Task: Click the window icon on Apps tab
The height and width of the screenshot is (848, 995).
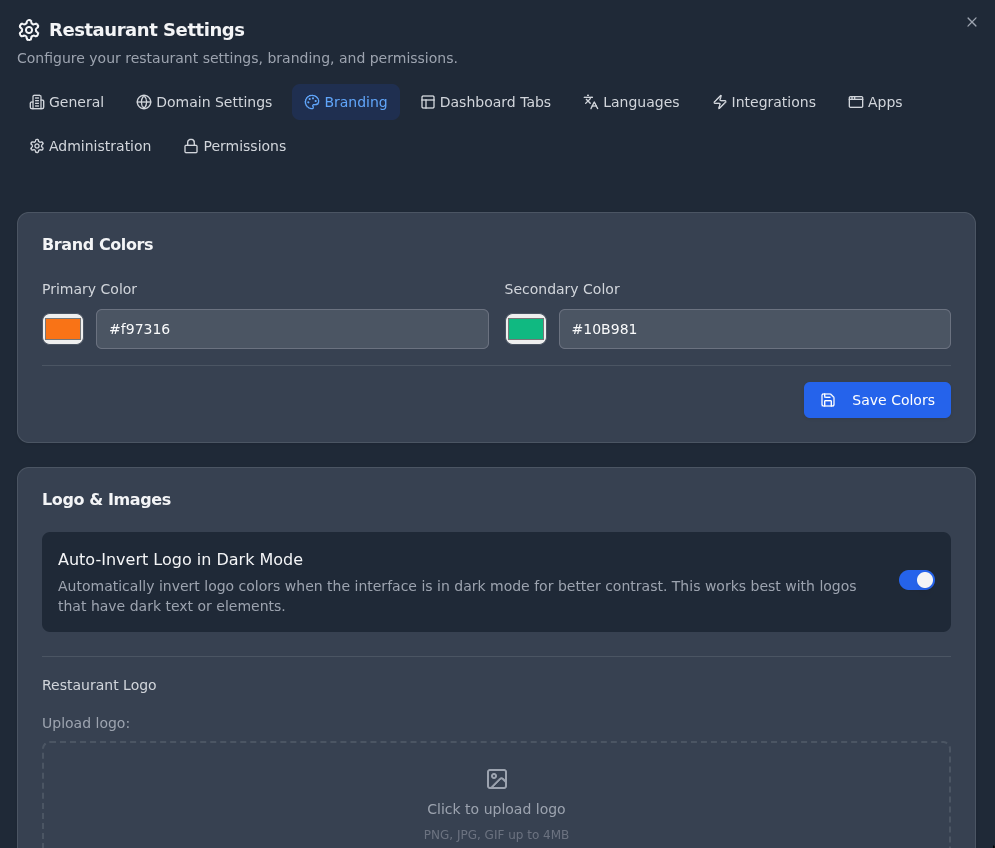Action: pos(856,102)
